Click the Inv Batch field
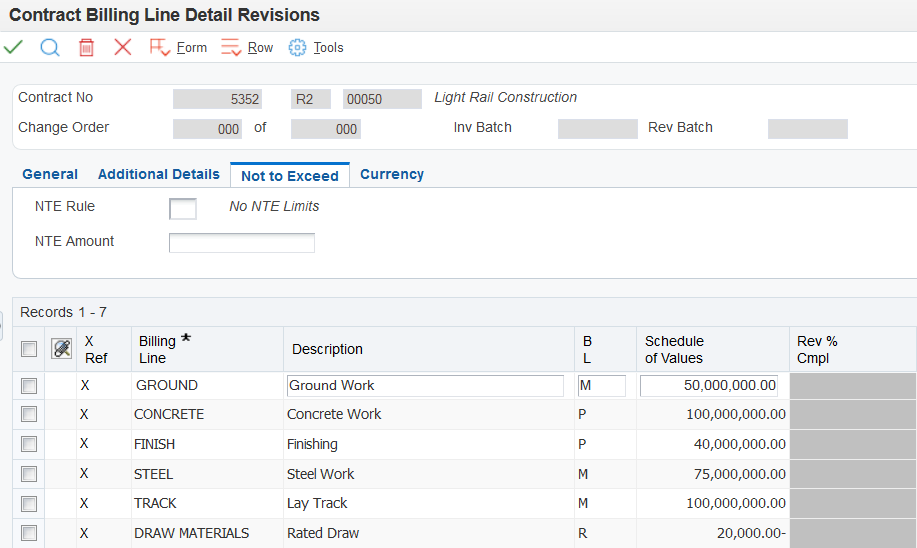 tap(598, 129)
